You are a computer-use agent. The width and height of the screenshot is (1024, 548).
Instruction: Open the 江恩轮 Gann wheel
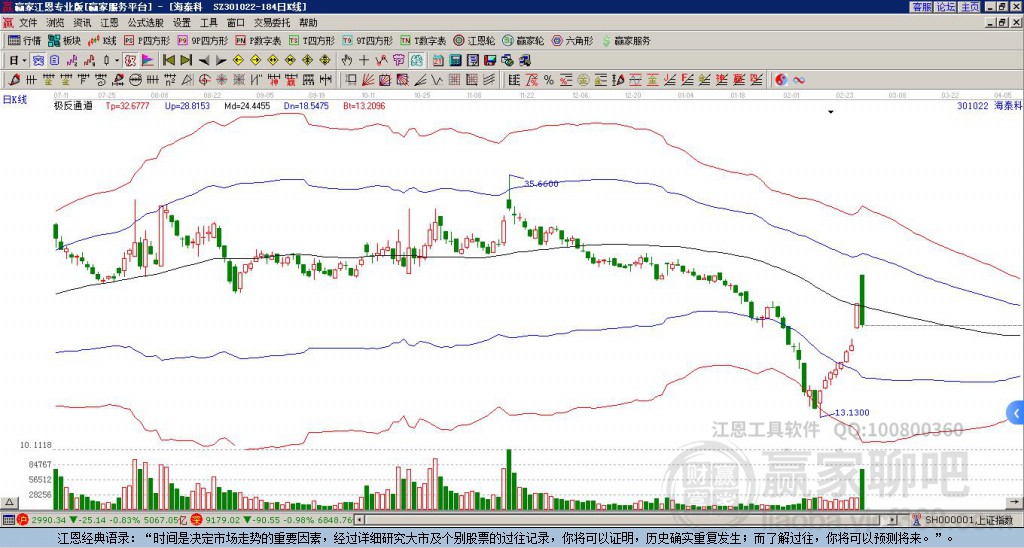point(475,40)
